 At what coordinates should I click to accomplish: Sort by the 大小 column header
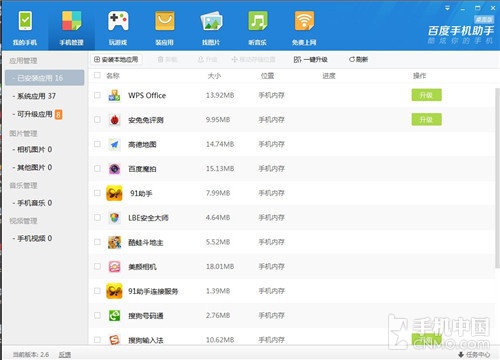click(214, 76)
